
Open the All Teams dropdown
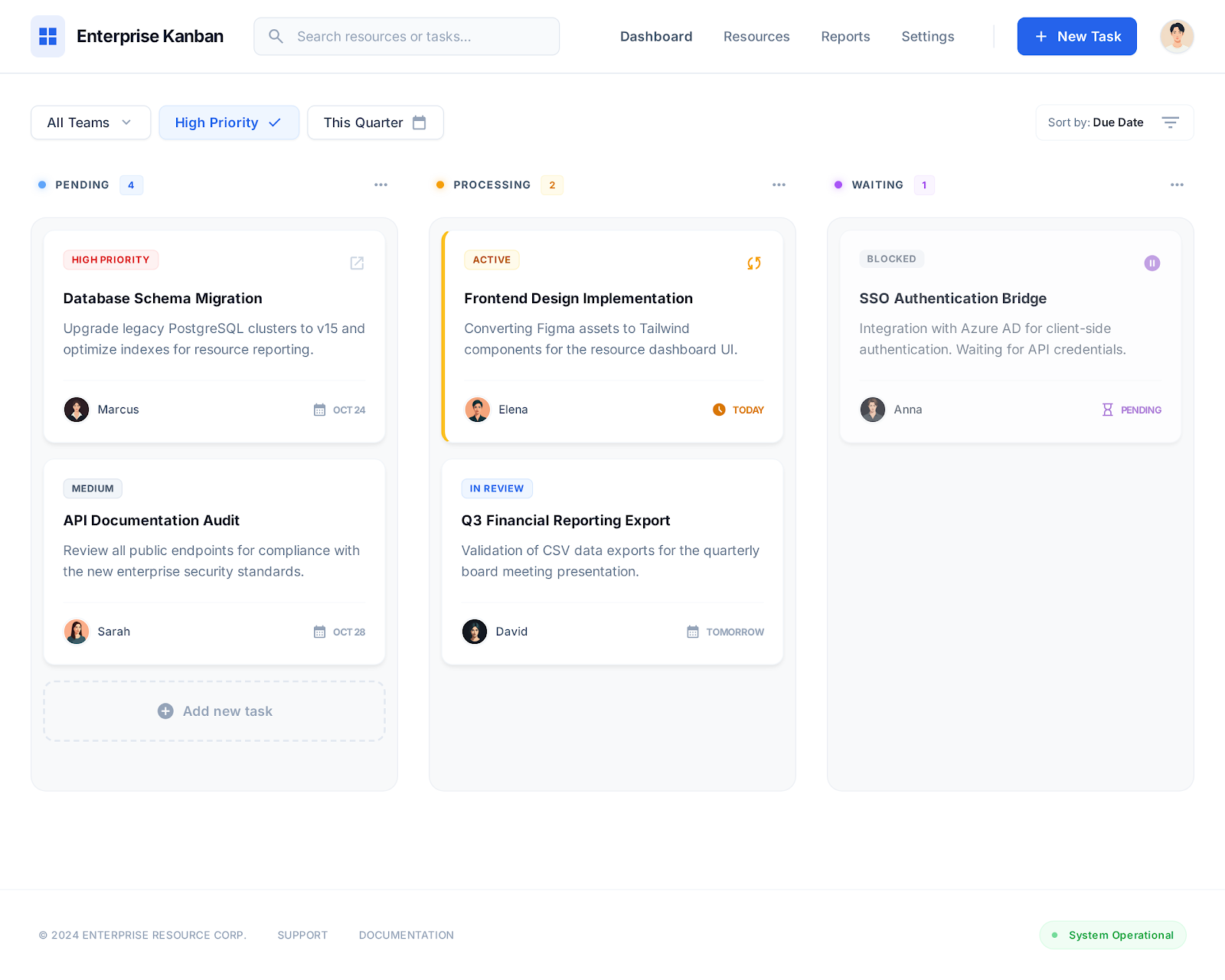point(90,122)
